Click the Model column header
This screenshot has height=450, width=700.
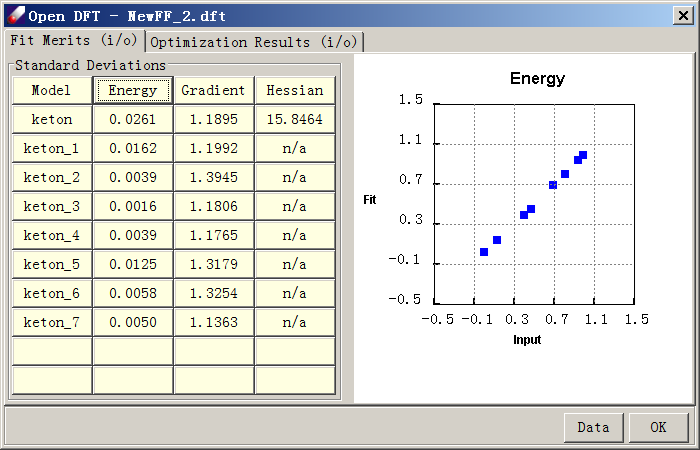click(52, 90)
